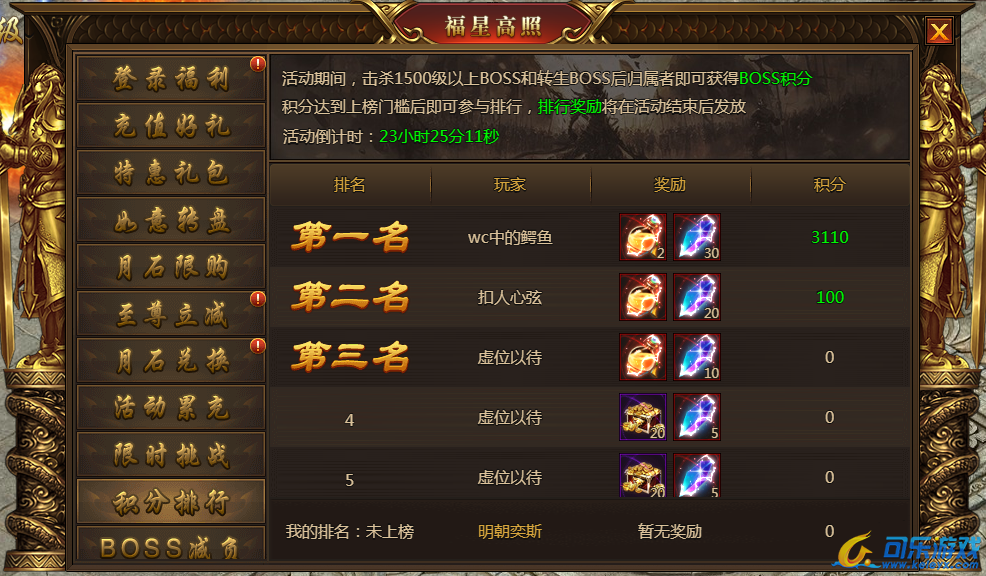Image resolution: width=986 pixels, height=576 pixels.
Task: Switch to the 充值好礼 tab
Action: [170, 125]
